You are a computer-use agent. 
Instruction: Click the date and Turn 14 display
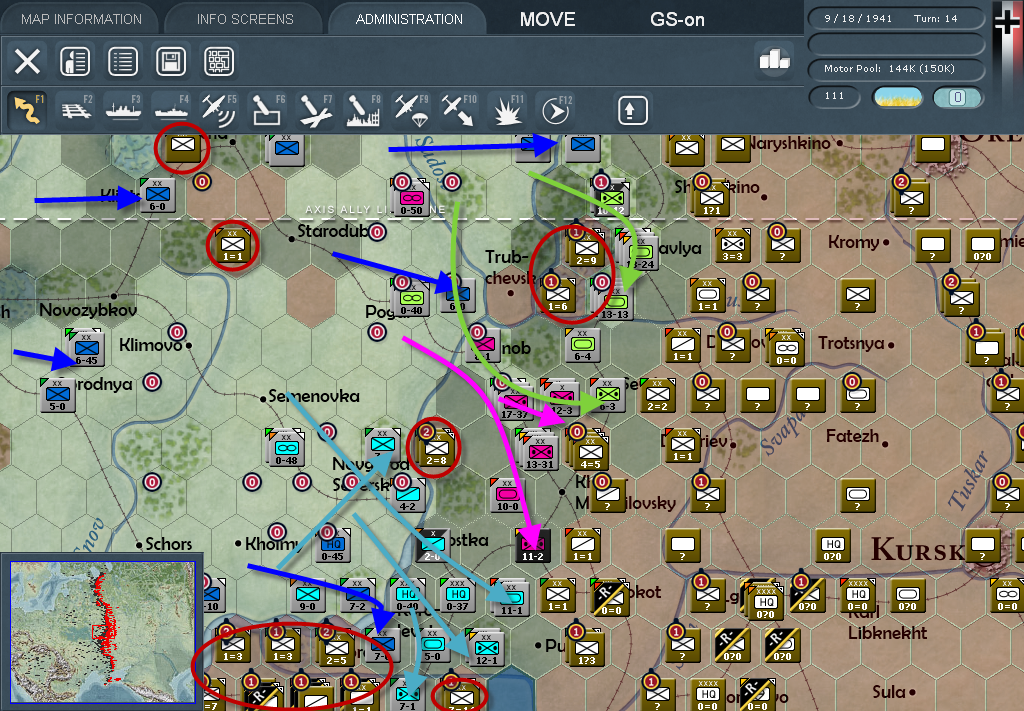pyautogui.click(x=896, y=18)
